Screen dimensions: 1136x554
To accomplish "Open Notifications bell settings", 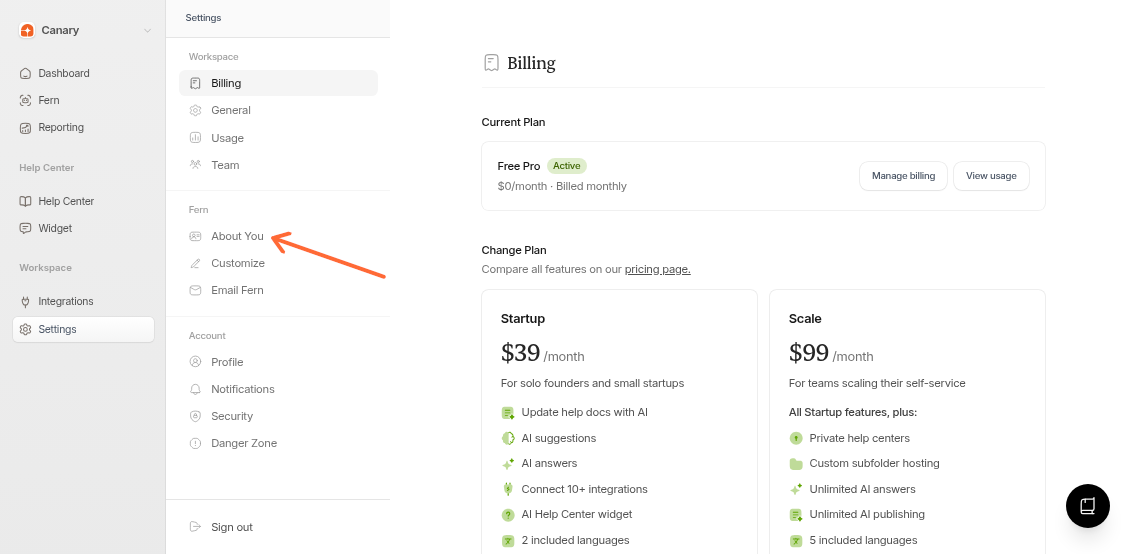I will click(242, 389).
